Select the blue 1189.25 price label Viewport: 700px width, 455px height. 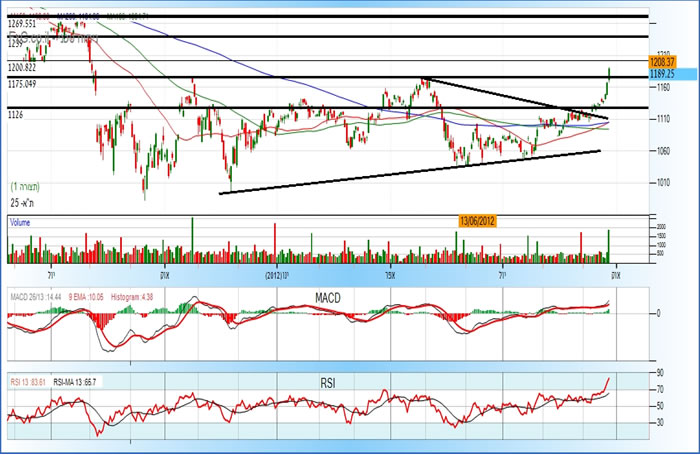[x=662, y=74]
